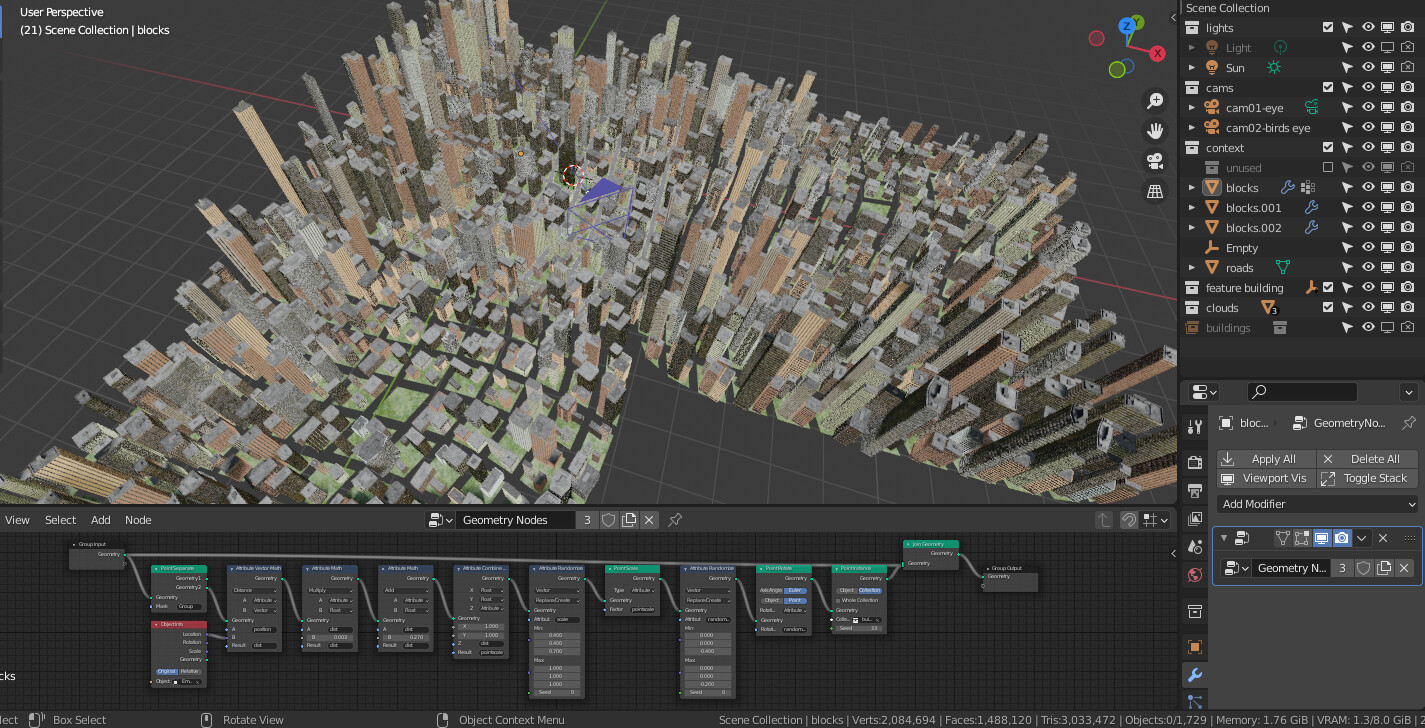Hide the roads object with eye icon
Viewport: 1425px width, 728px height.
(1368, 268)
